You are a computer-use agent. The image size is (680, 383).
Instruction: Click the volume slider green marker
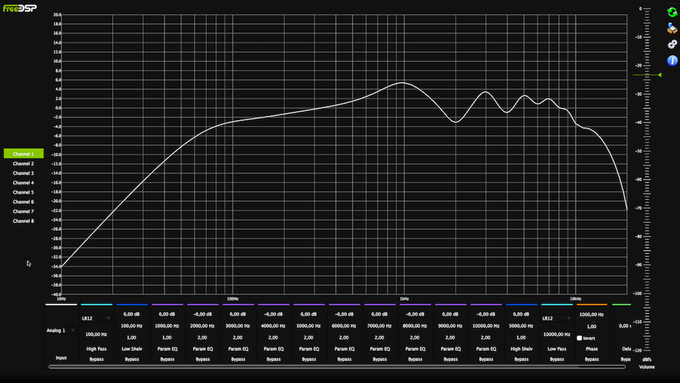(x=660, y=75)
